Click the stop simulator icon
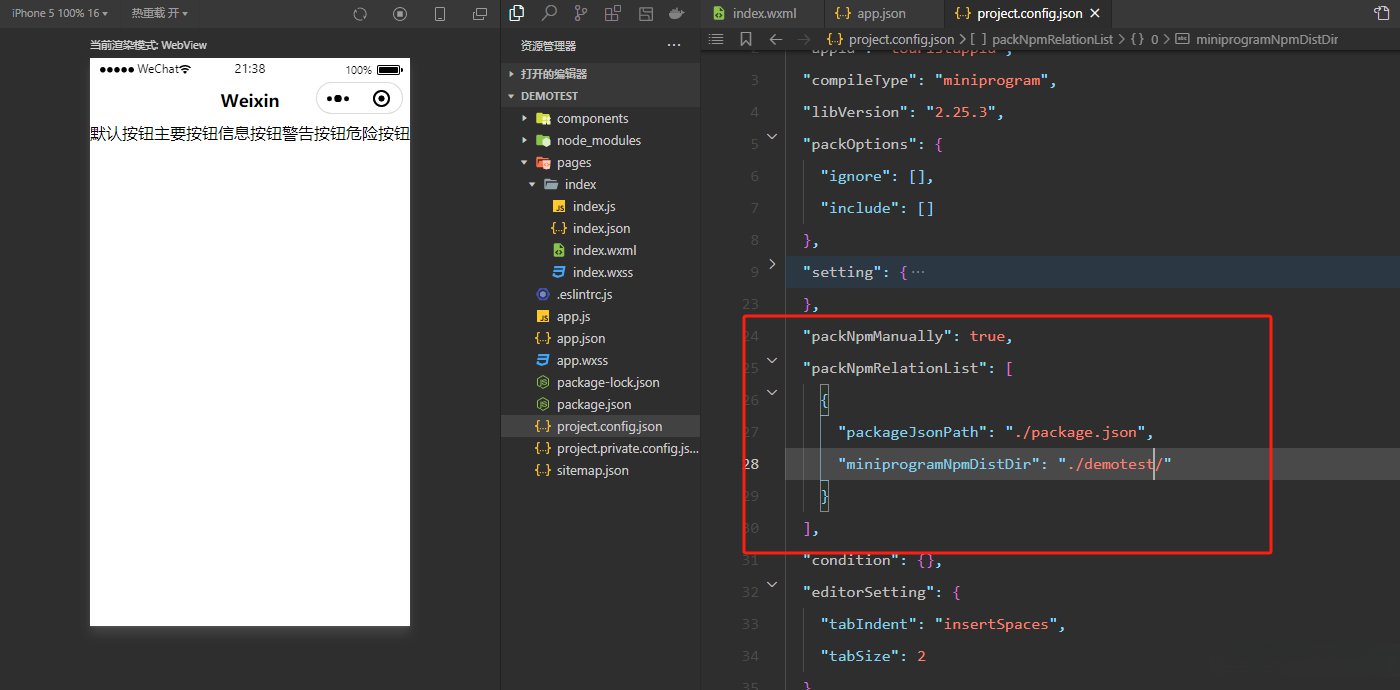1400x690 pixels. point(400,14)
